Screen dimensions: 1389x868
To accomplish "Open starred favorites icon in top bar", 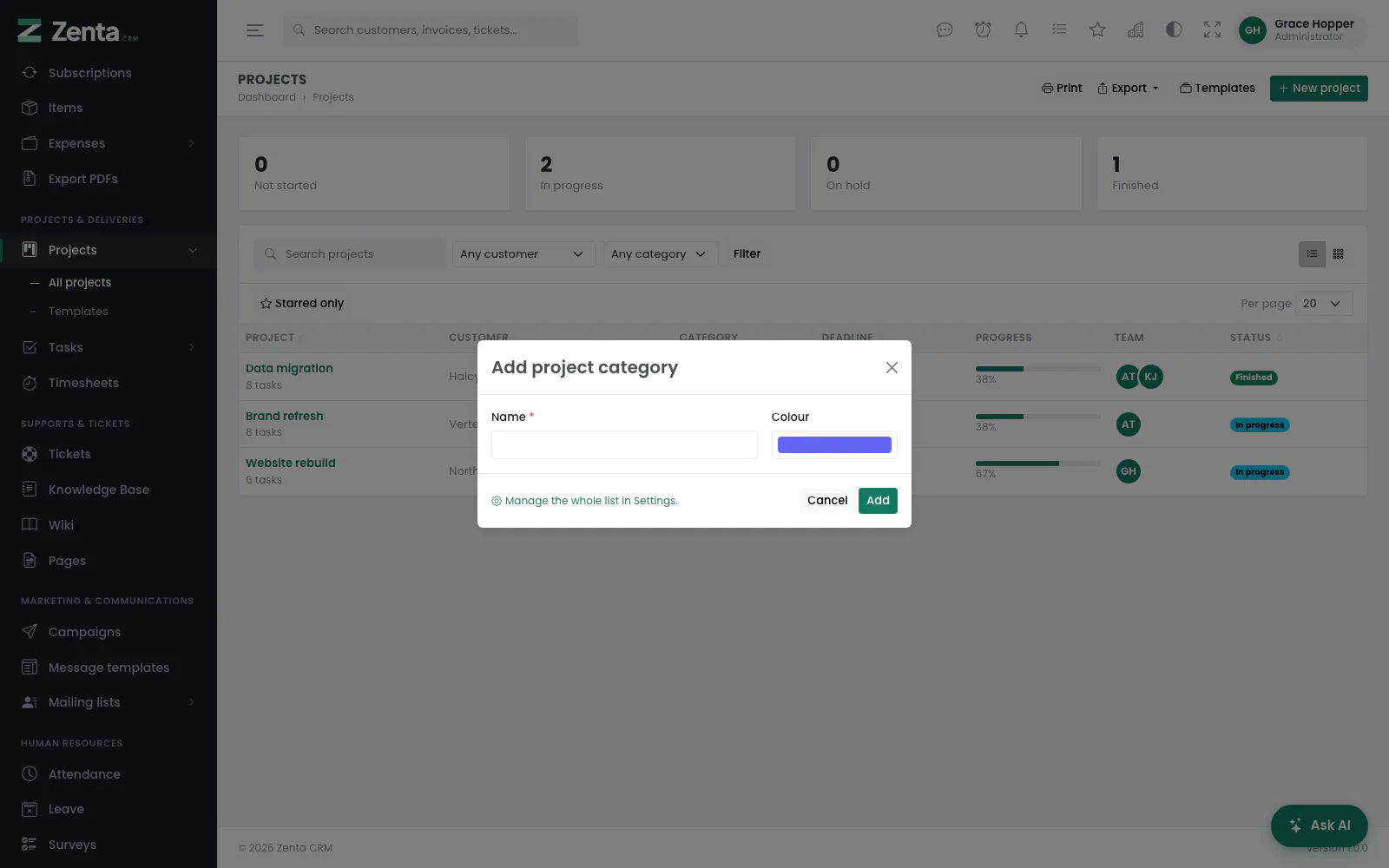I will [1097, 30].
